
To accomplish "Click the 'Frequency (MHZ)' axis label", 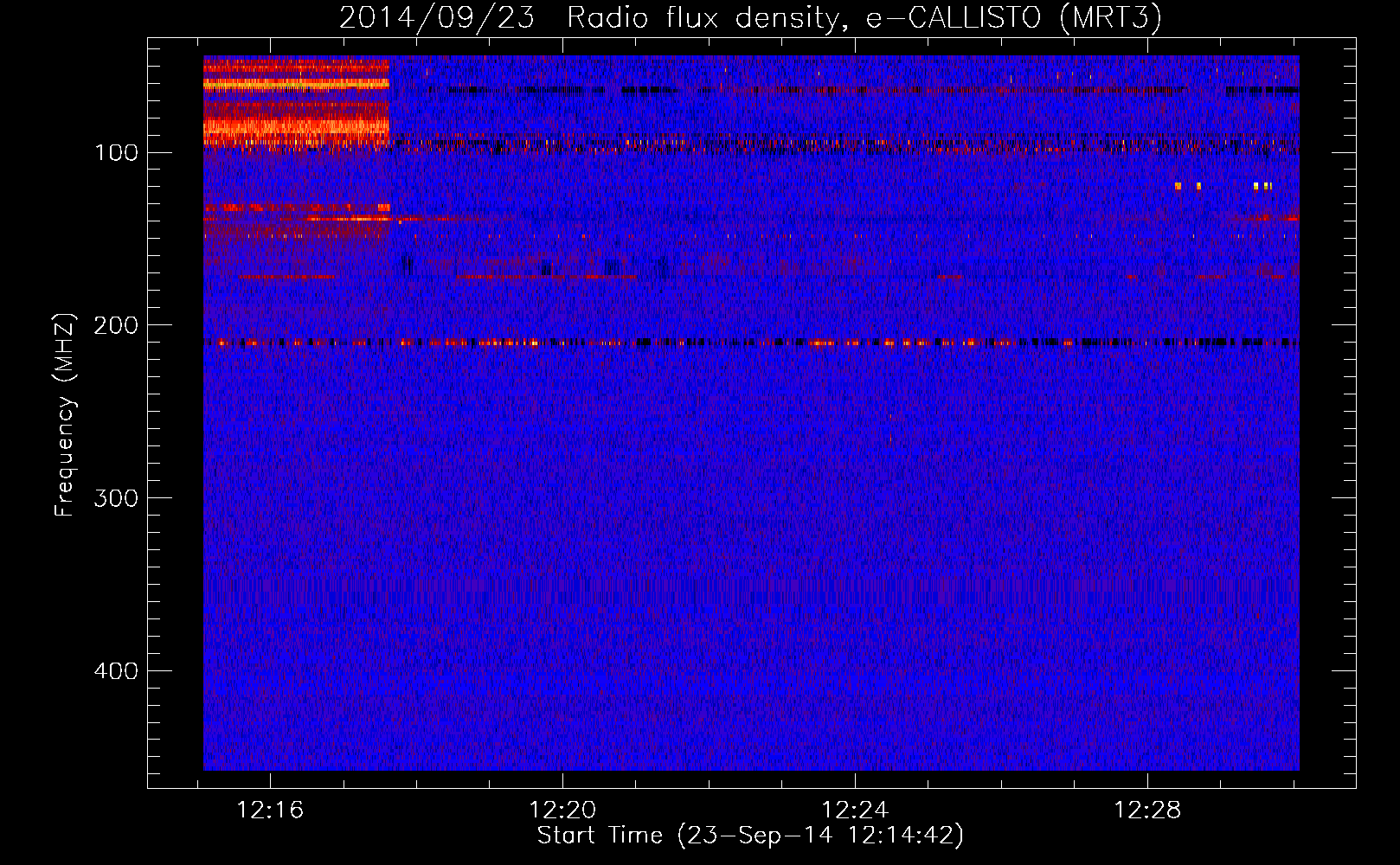I will point(65,415).
